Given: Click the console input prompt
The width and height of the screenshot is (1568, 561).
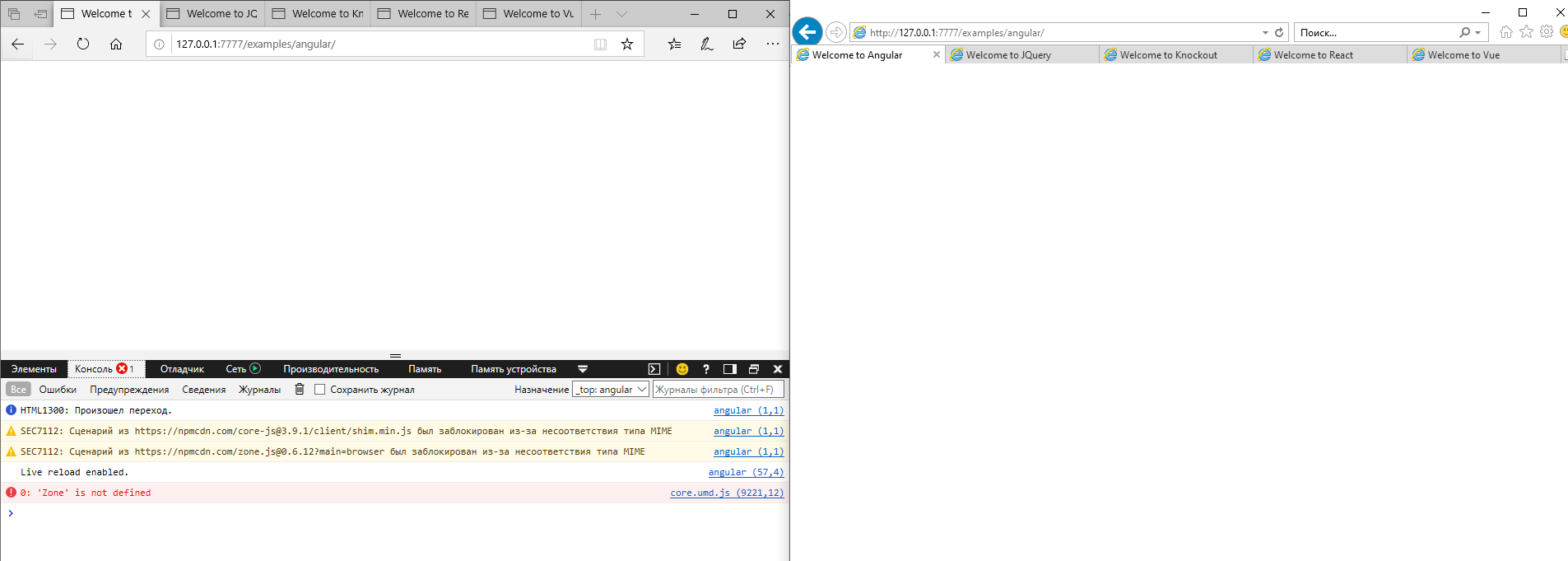Looking at the screenshot, I should pyautogui.click(x=395, y=513).
